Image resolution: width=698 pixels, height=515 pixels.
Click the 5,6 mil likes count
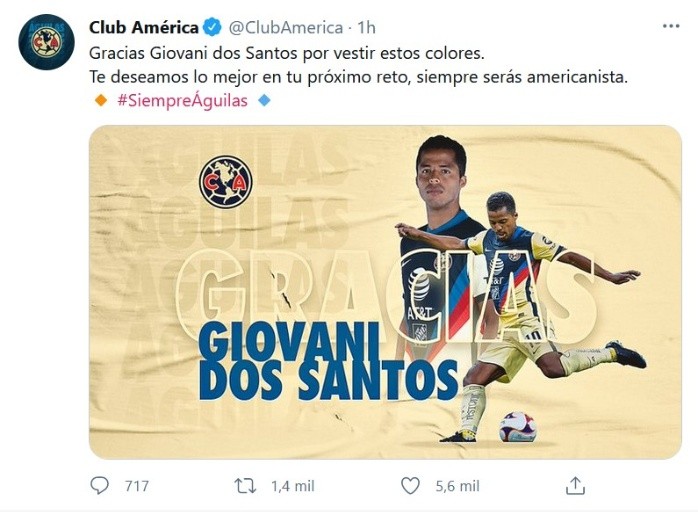click(x=458, y=486)
